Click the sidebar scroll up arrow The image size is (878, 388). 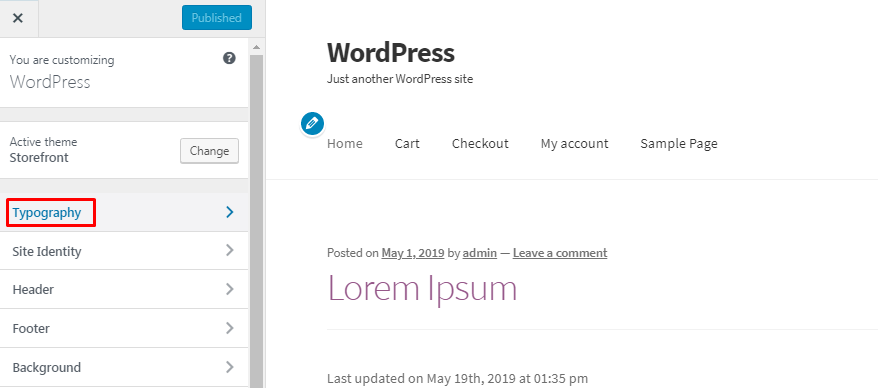(x=256, y=46)
